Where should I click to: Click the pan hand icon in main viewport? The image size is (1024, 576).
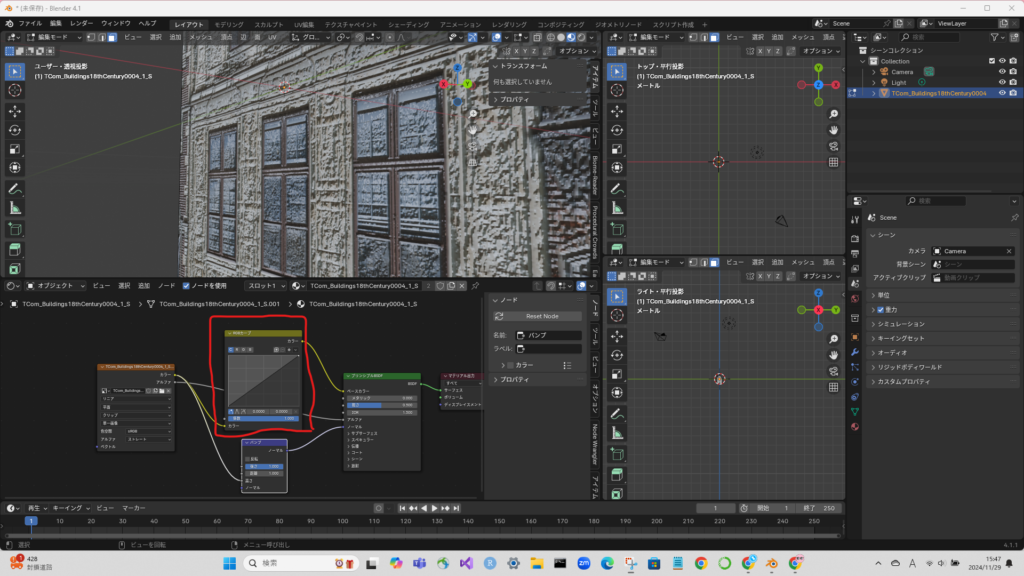click(473, 129)
